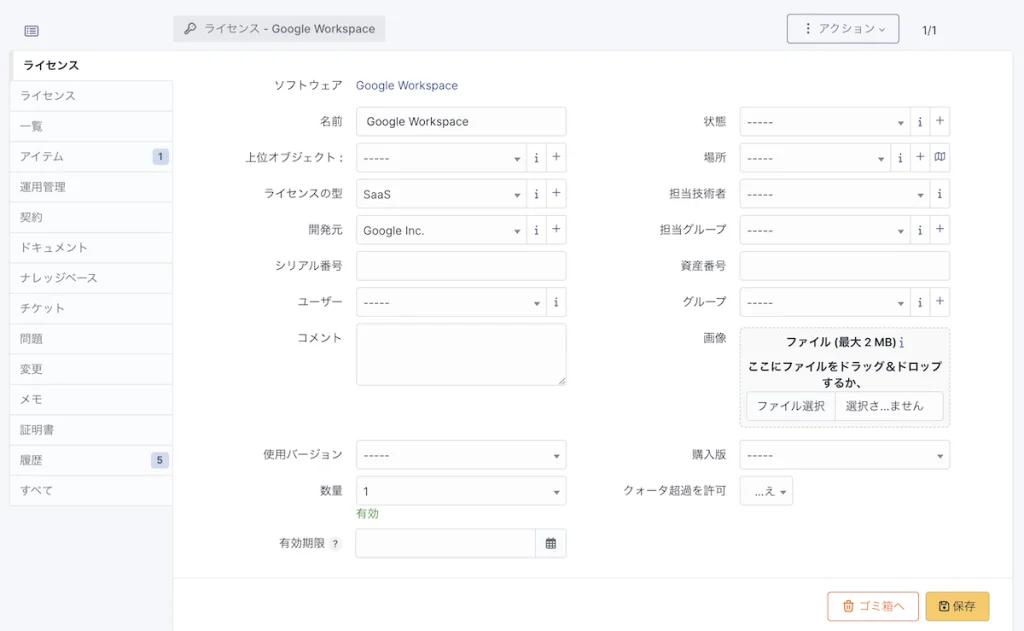Screen dimensions: 1024x631
Task: Focus the 有効期限 date input
Action: point(446,543)
